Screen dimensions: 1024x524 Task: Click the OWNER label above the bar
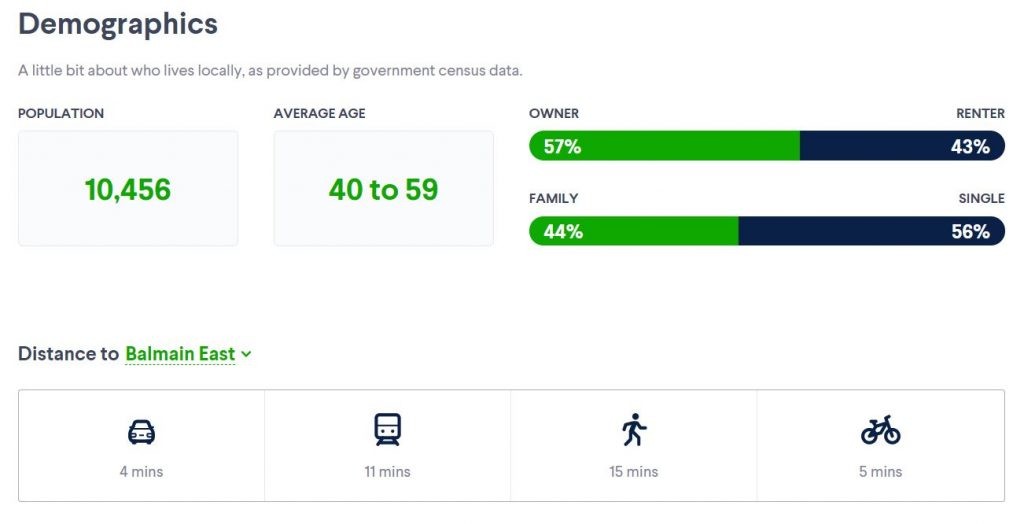click(x=554, y=113)
